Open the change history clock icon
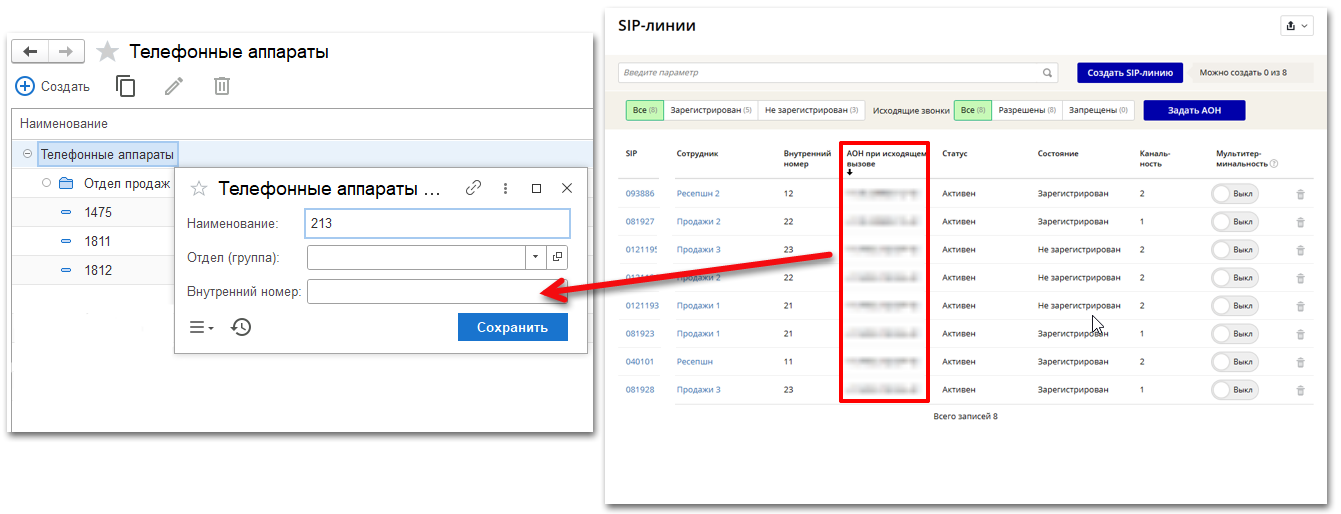1341x514 pixels. tap(241, 327)
